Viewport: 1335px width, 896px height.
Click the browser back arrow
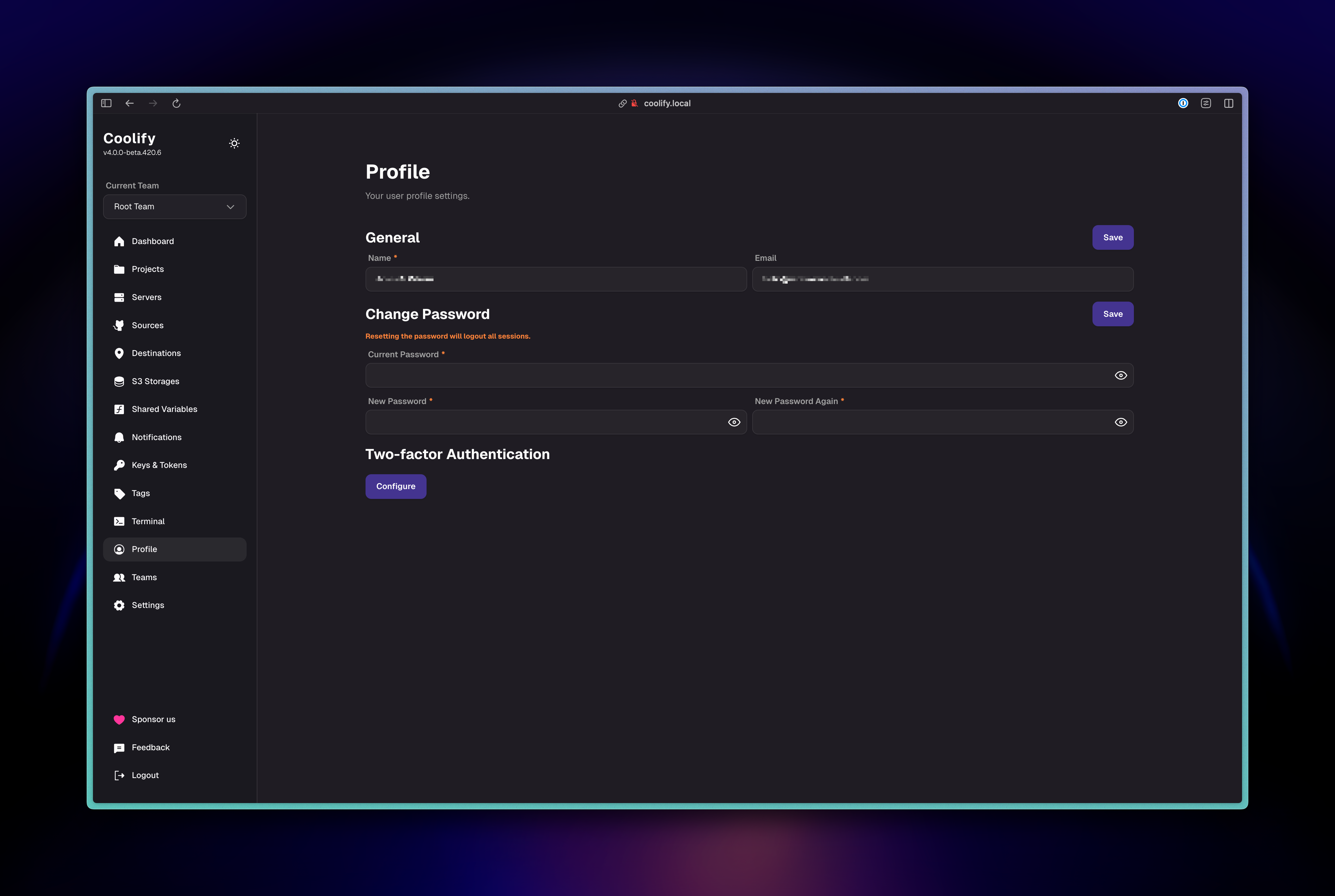click(129, 103)
